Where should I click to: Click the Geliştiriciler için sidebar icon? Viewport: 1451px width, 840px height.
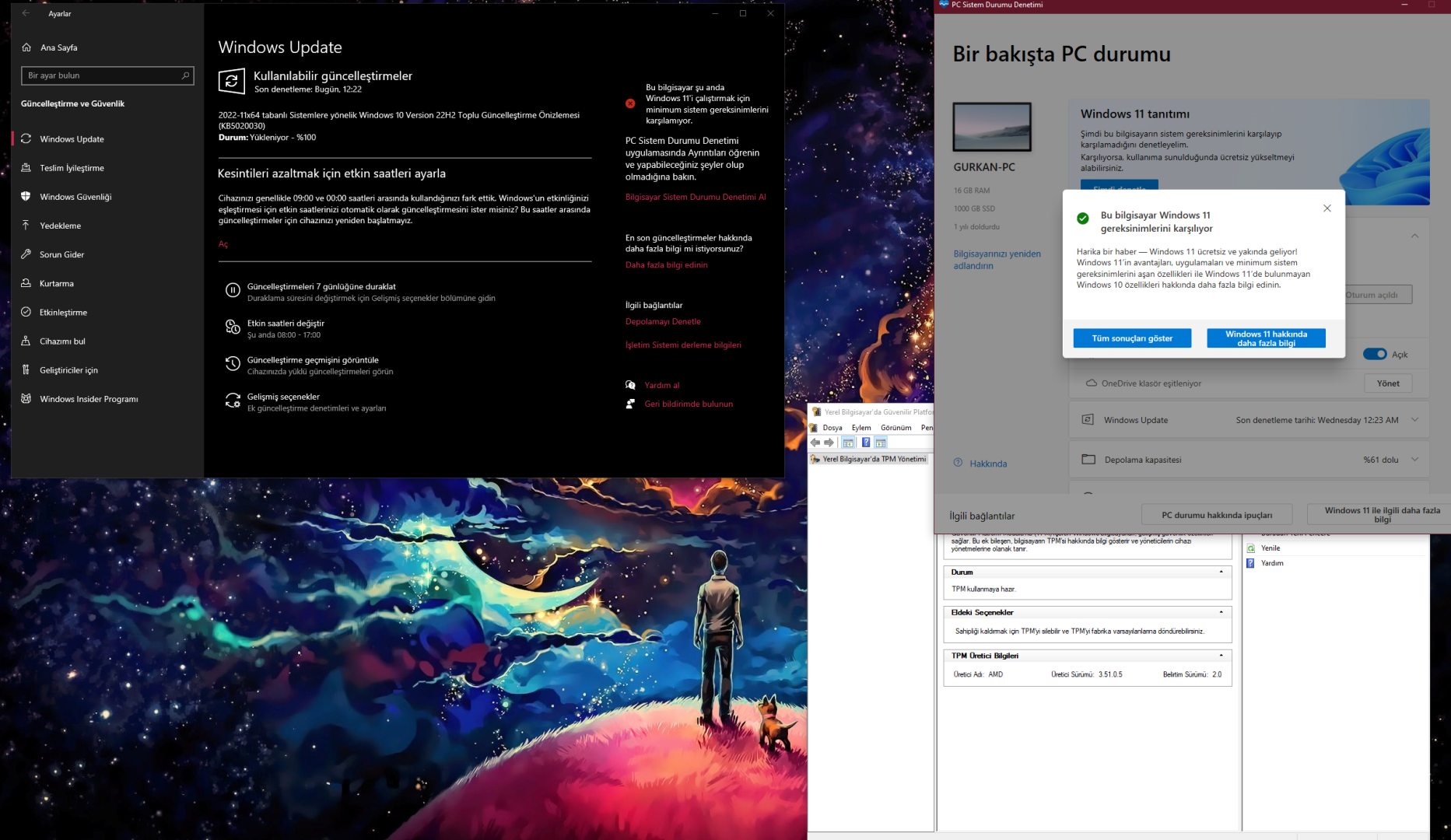tap(26, 369)
